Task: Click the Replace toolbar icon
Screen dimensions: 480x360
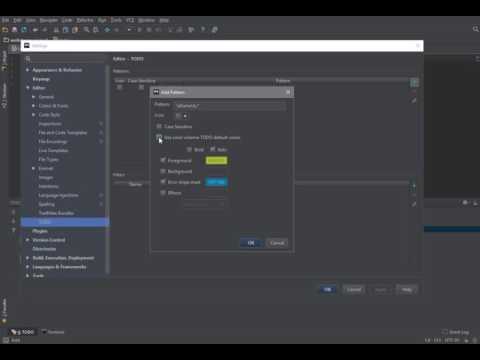Action: pos(96,30)
